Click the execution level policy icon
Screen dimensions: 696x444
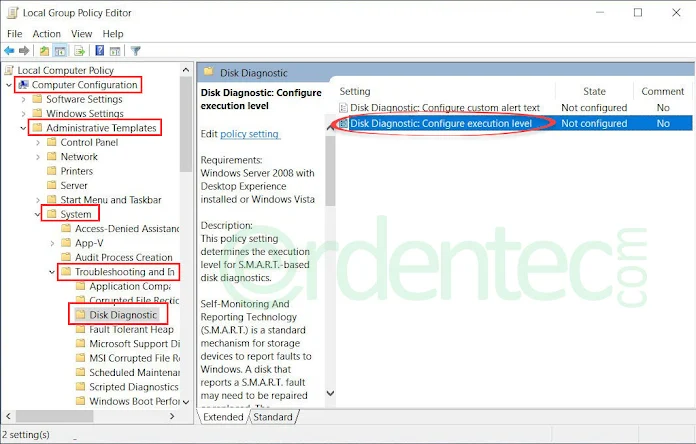click(x=343, y=123)
